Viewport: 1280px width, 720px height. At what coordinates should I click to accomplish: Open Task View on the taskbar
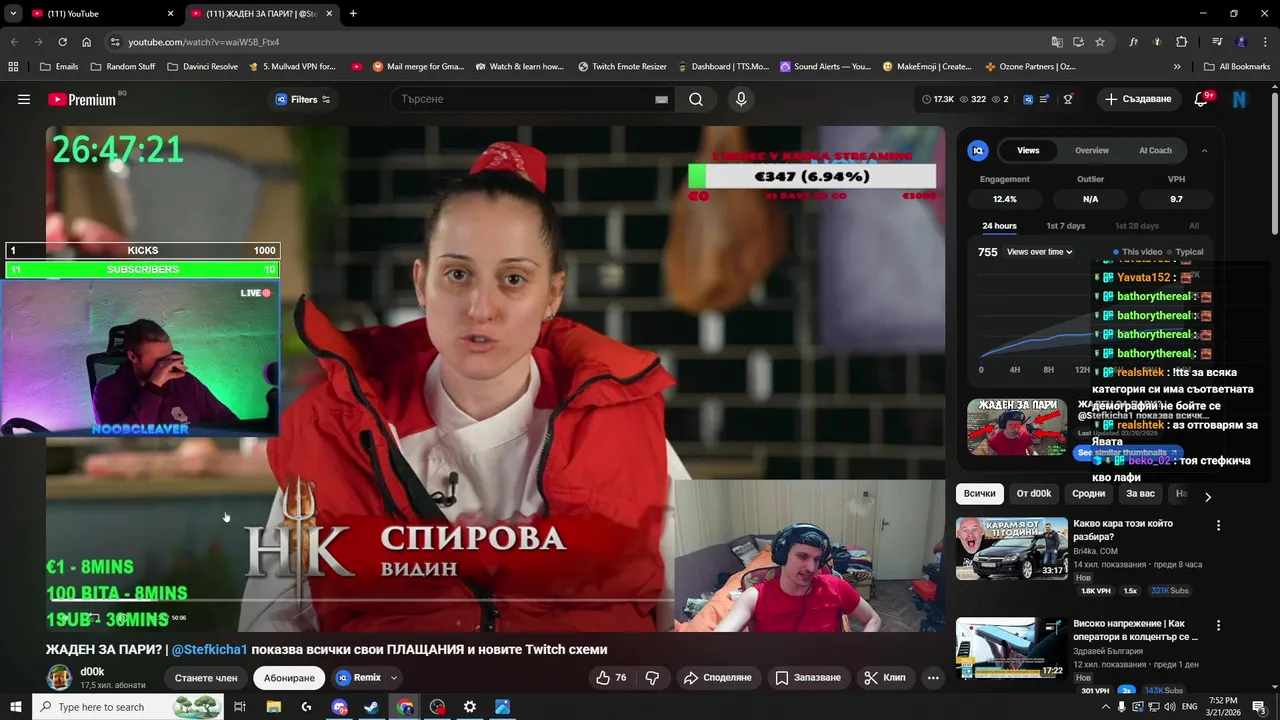240,707
